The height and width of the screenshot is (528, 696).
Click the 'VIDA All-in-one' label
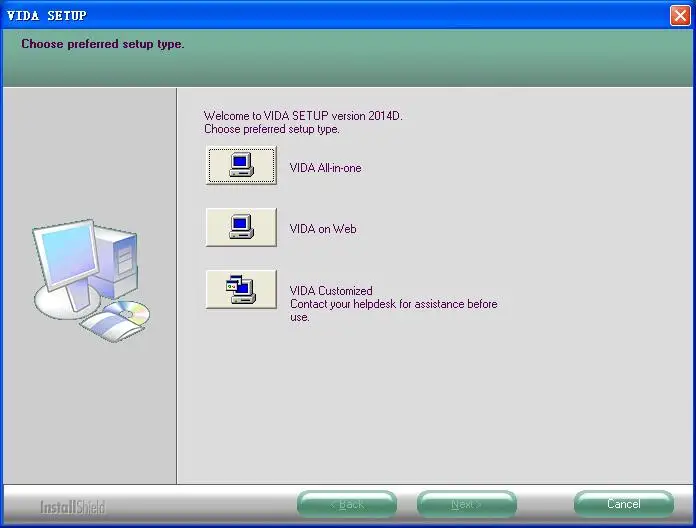coord(325,168)
